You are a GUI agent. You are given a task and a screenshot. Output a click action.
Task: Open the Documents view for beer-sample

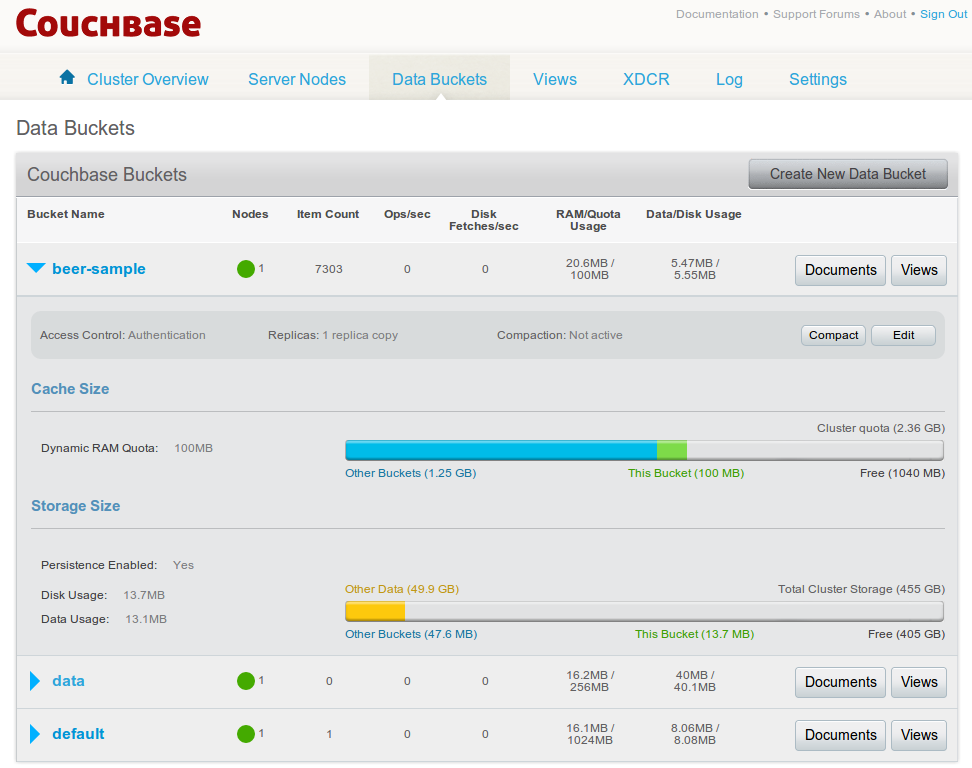[x=840, y=270]
